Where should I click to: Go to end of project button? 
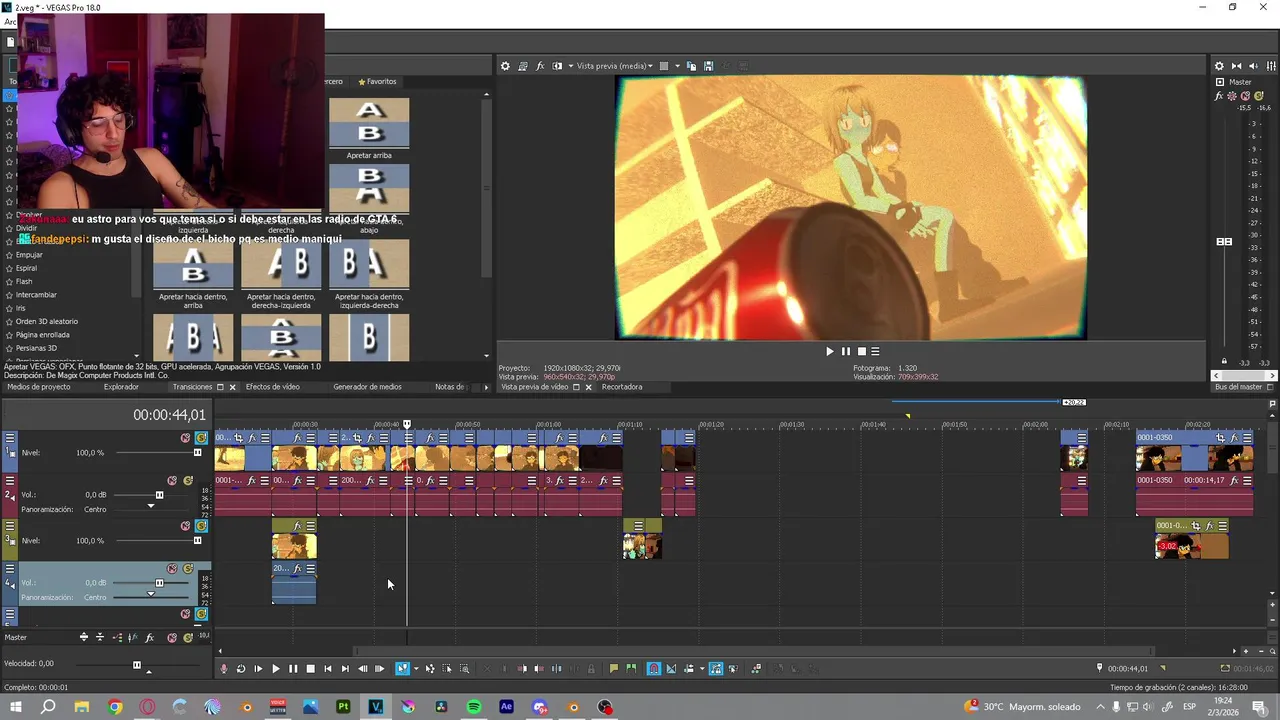tap(345, 669)
